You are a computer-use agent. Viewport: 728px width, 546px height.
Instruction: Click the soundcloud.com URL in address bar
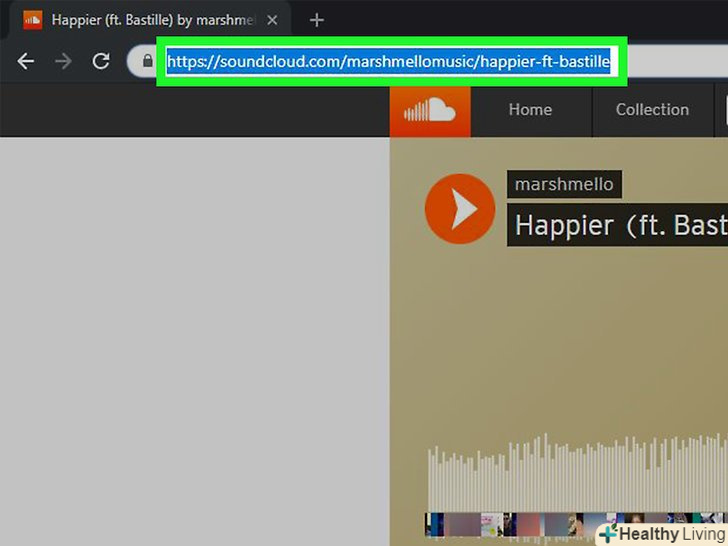pos(389,61)
